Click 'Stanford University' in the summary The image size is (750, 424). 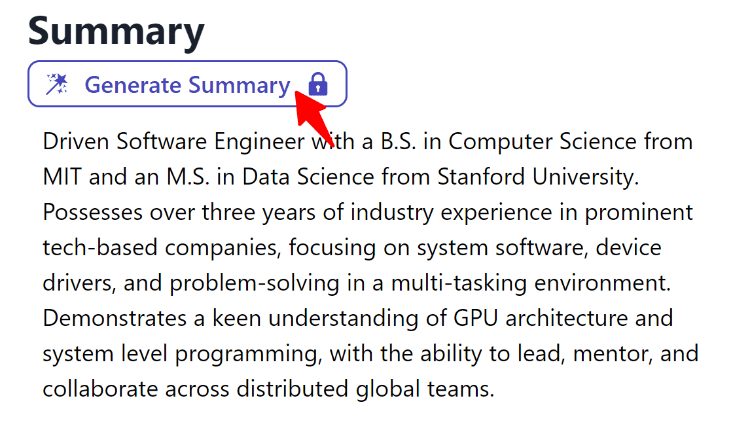538,177
